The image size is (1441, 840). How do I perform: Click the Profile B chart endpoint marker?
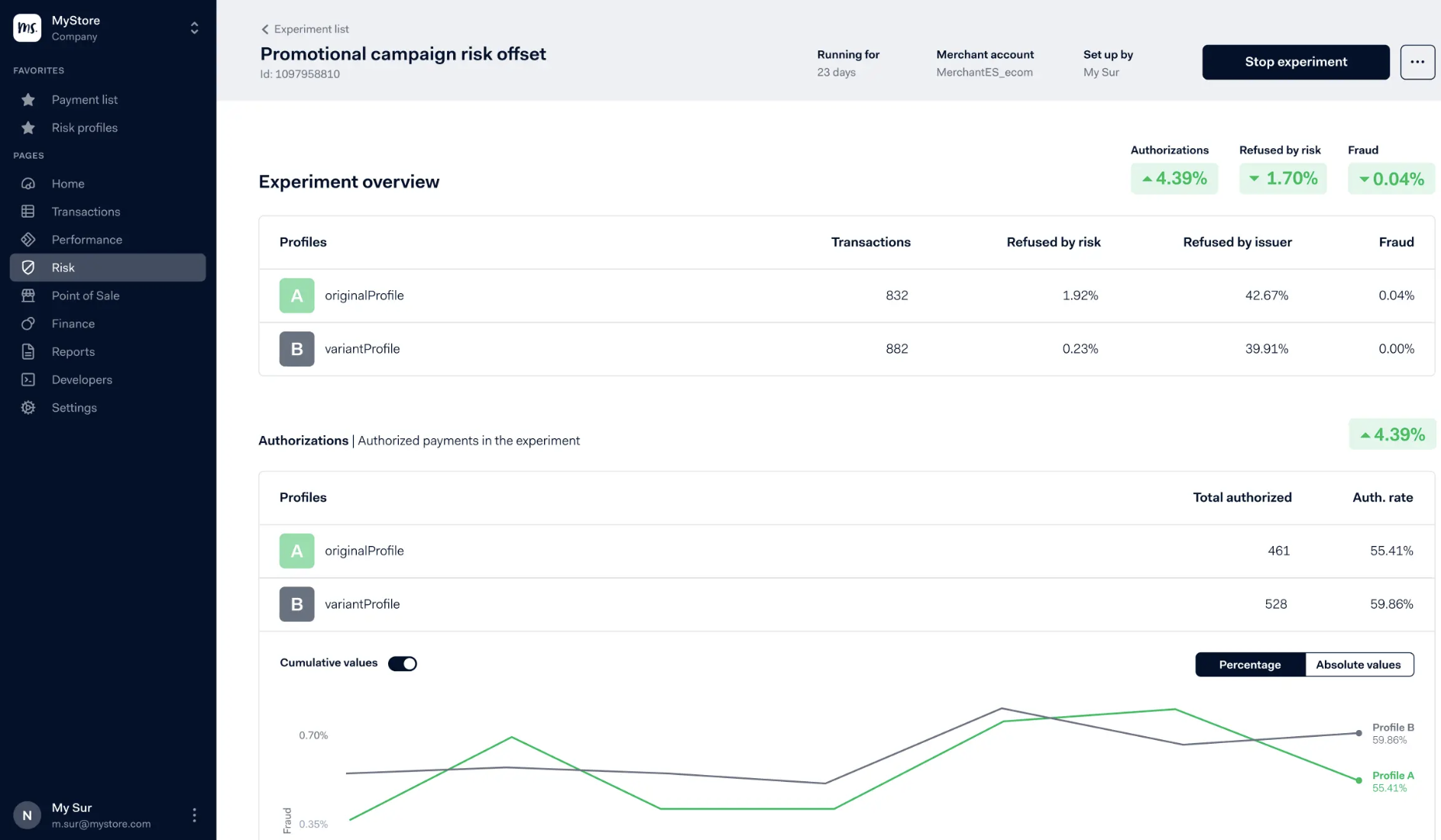1358,733
